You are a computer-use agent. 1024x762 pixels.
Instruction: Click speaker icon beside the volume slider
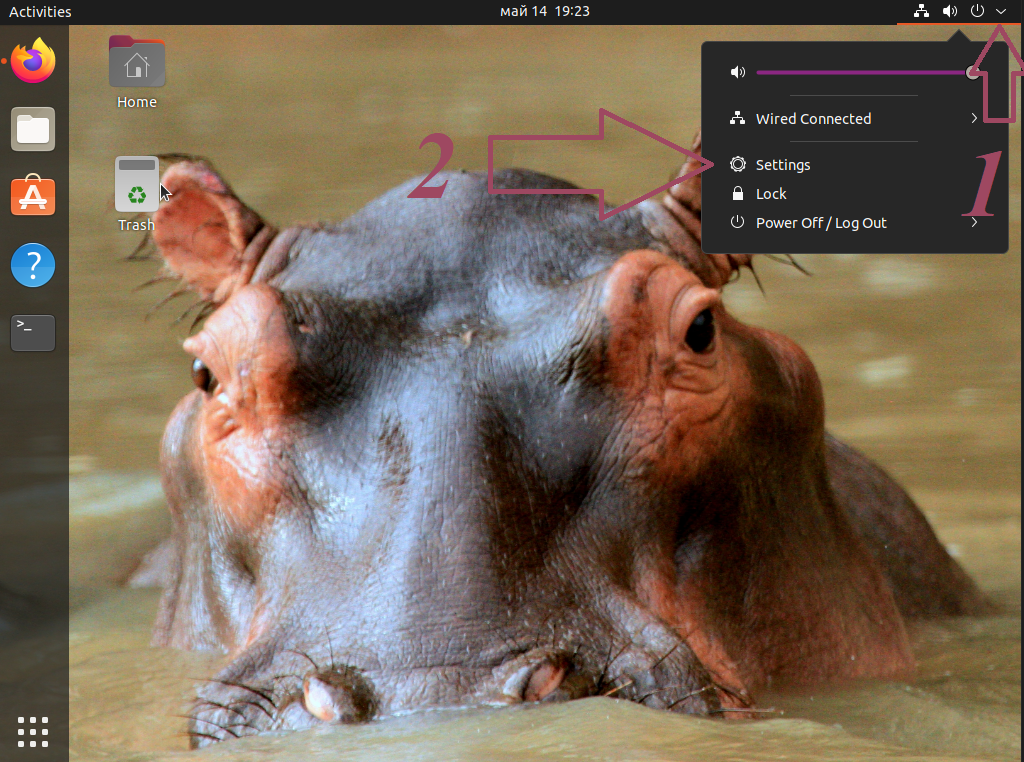click(738, 72)
